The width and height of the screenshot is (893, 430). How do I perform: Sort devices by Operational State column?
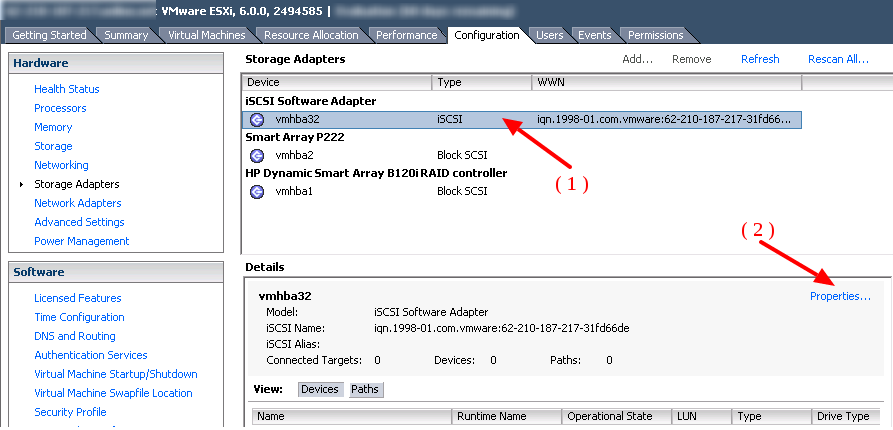pos(609,416)
